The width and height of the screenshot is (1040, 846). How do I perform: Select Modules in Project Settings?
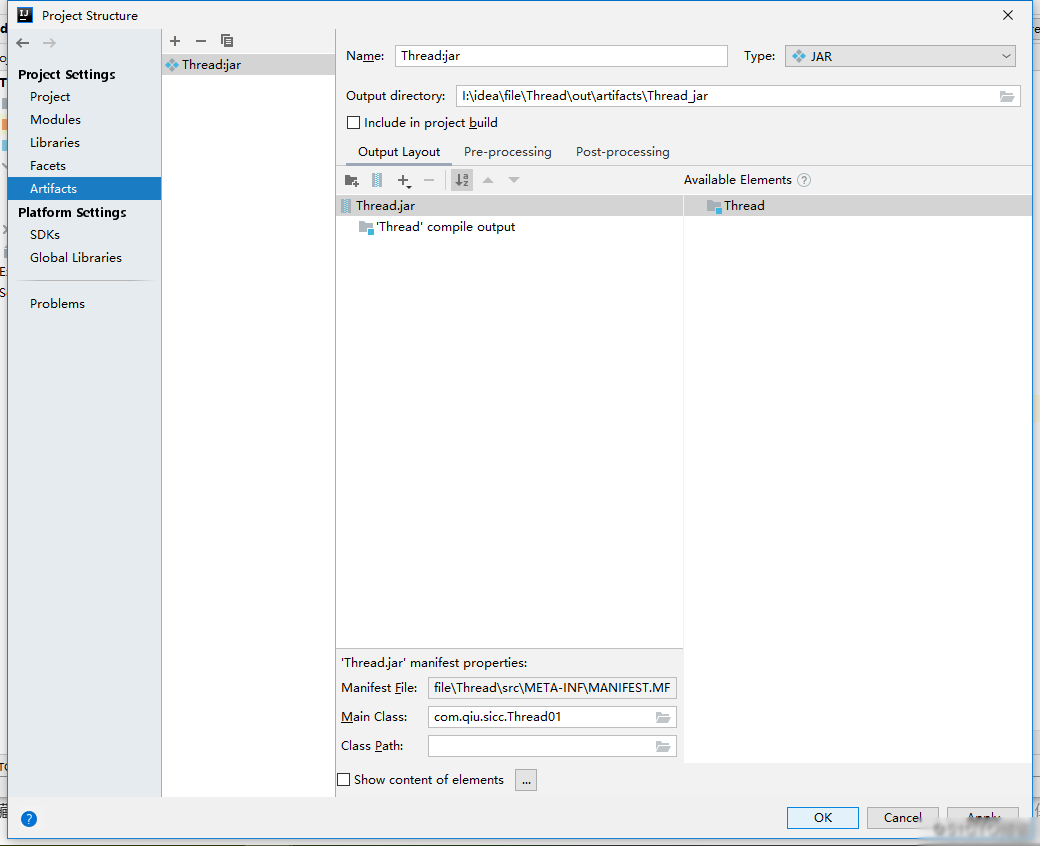55,120
